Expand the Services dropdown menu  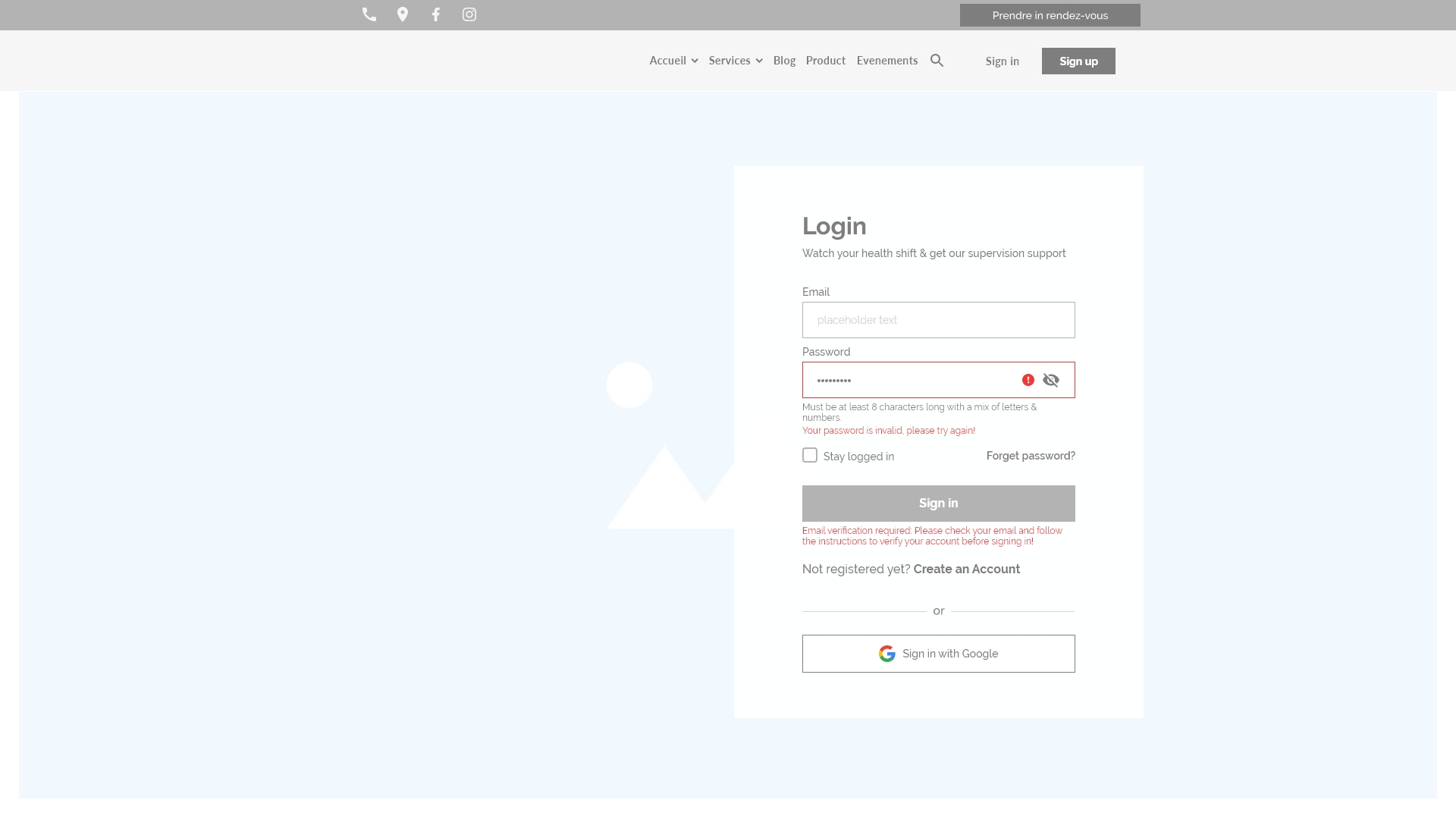[736, 61]
